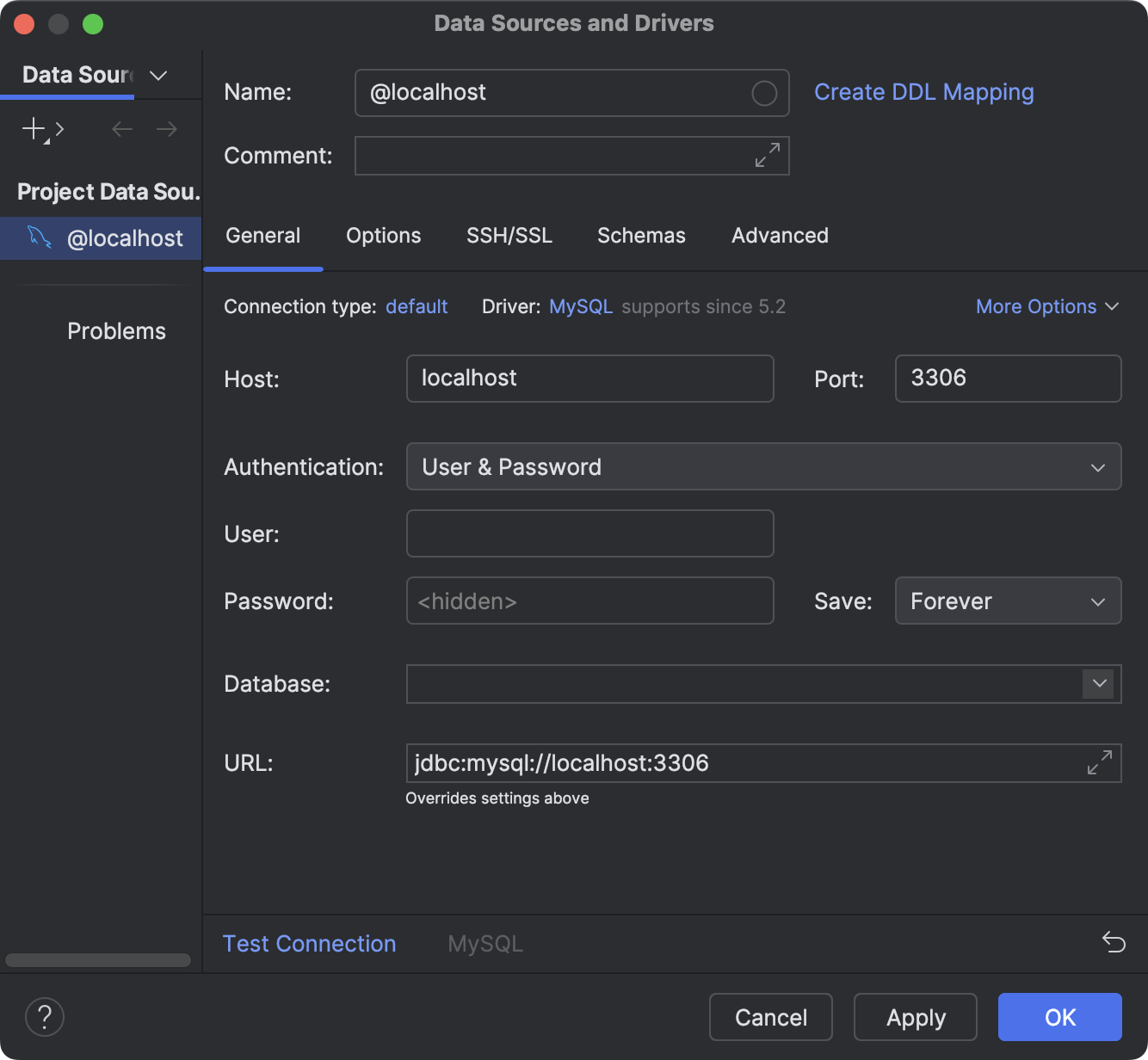The width and height of the screenshot is (1148, 1060).
Task: Switch to the SSH/SSL tab
Action: coord(509,235)
